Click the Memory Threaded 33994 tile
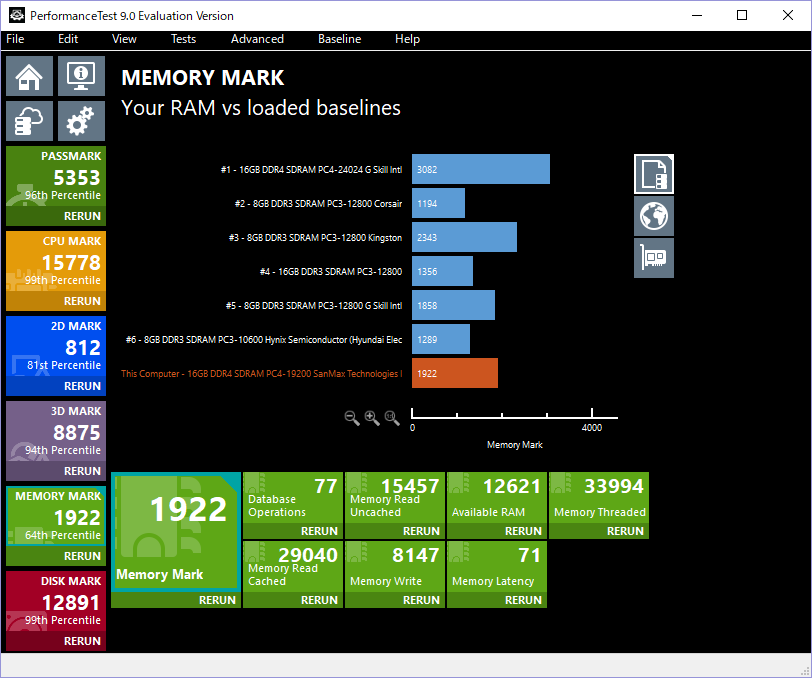The image size is (812, 678). (x=599, y=497)
